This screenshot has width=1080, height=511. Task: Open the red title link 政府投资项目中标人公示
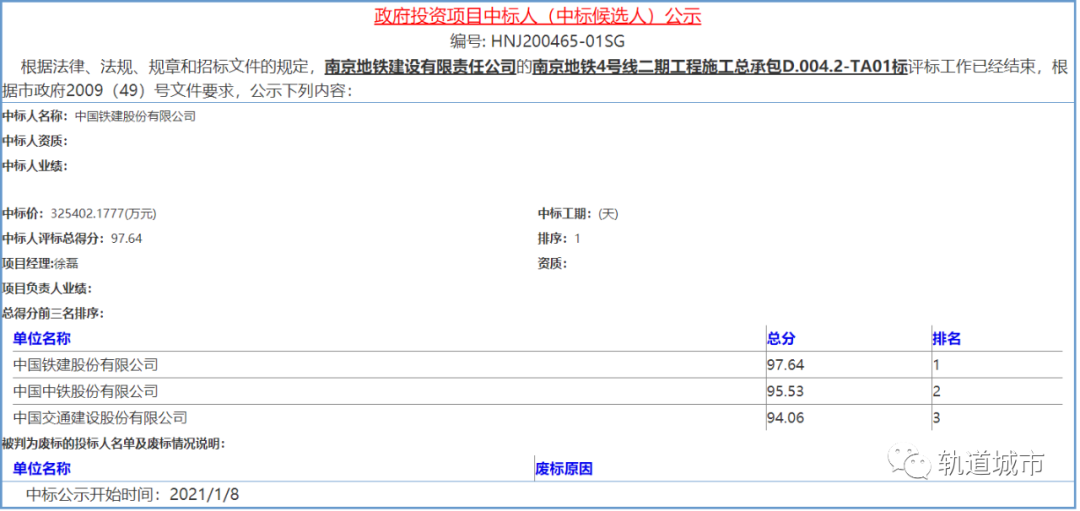[x=538, y=17]
